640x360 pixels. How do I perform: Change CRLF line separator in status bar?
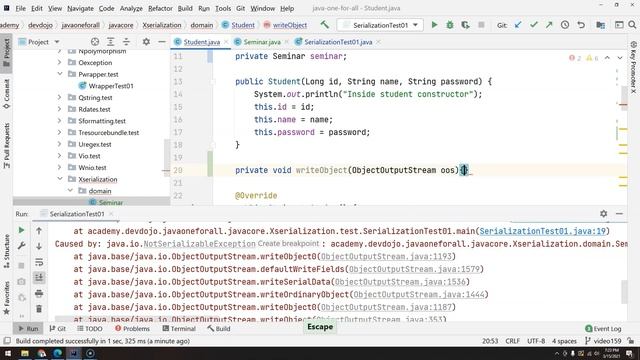(x=513, y=341)
